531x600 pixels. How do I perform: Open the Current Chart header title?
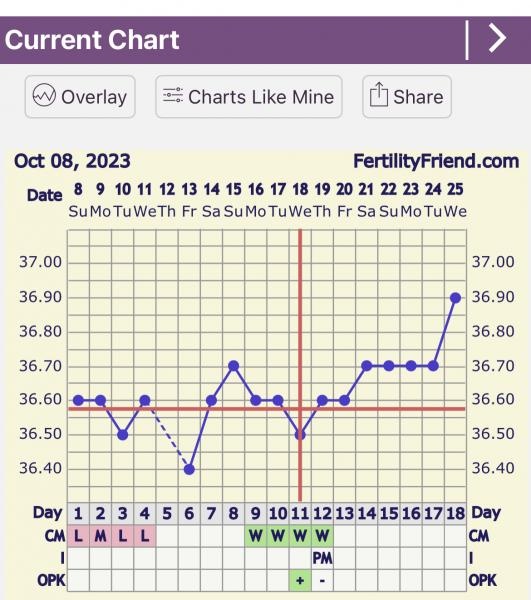[x=92, y=39]
